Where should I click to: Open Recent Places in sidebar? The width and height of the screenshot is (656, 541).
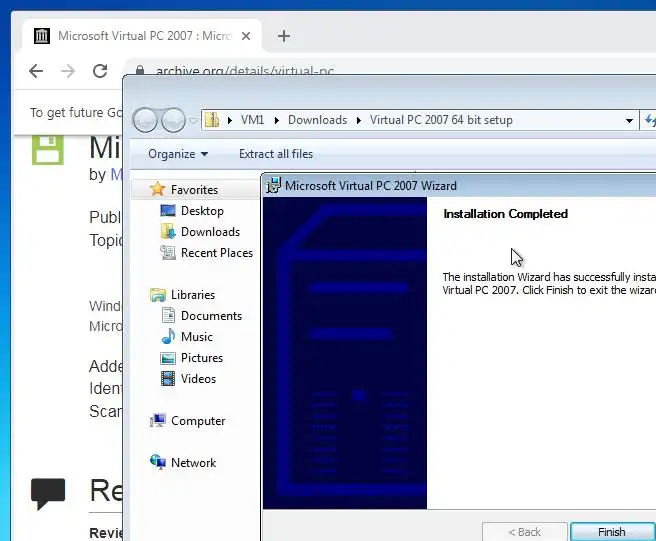click(x=217, y=253)
